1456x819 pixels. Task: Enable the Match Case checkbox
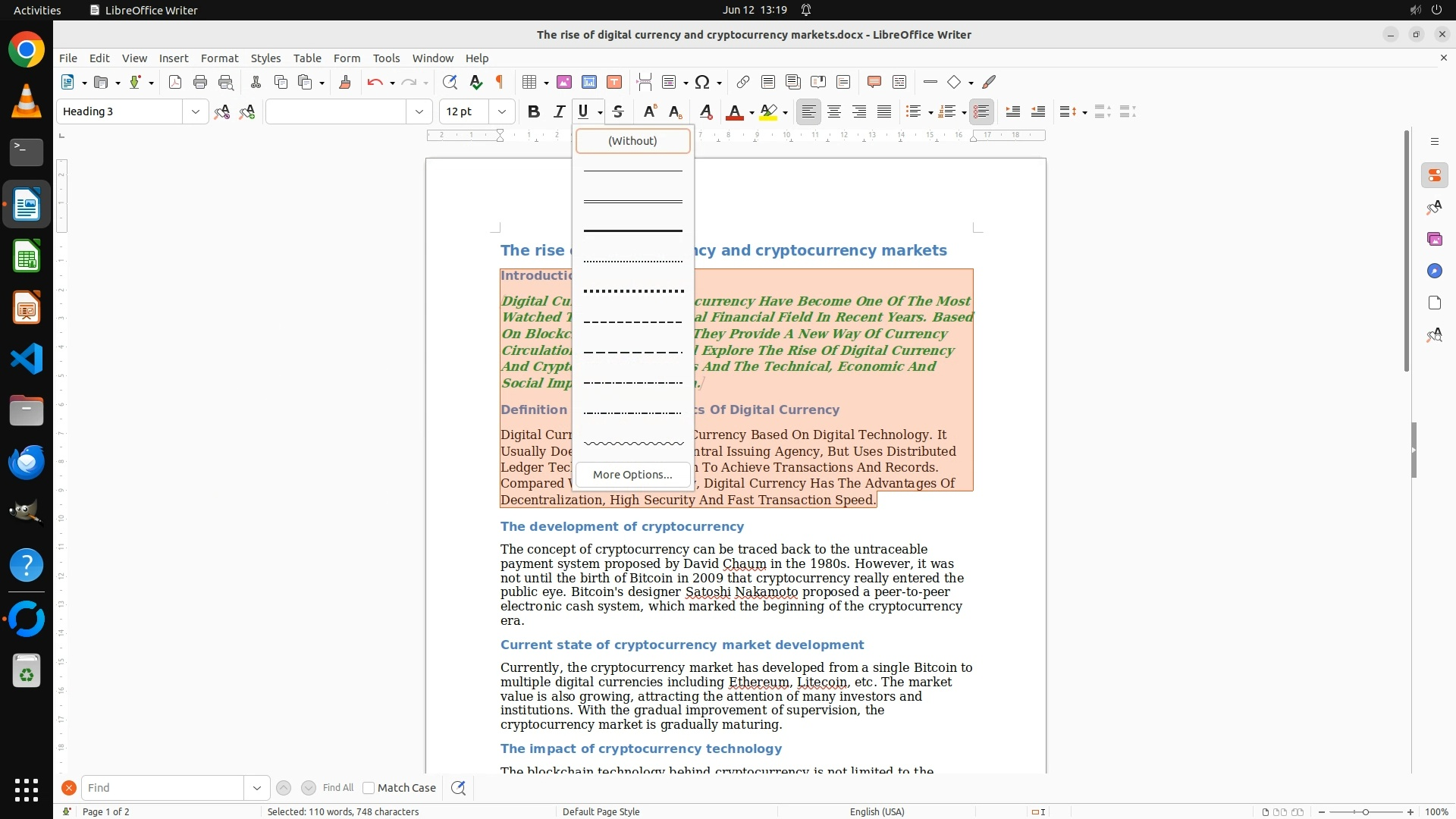[369, 788]
